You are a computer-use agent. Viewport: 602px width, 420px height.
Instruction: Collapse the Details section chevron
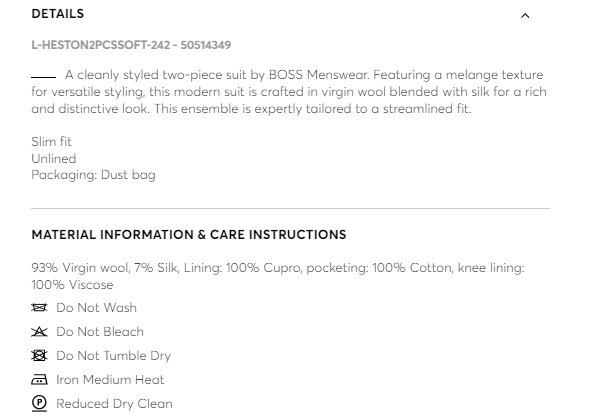click(525, 16)
